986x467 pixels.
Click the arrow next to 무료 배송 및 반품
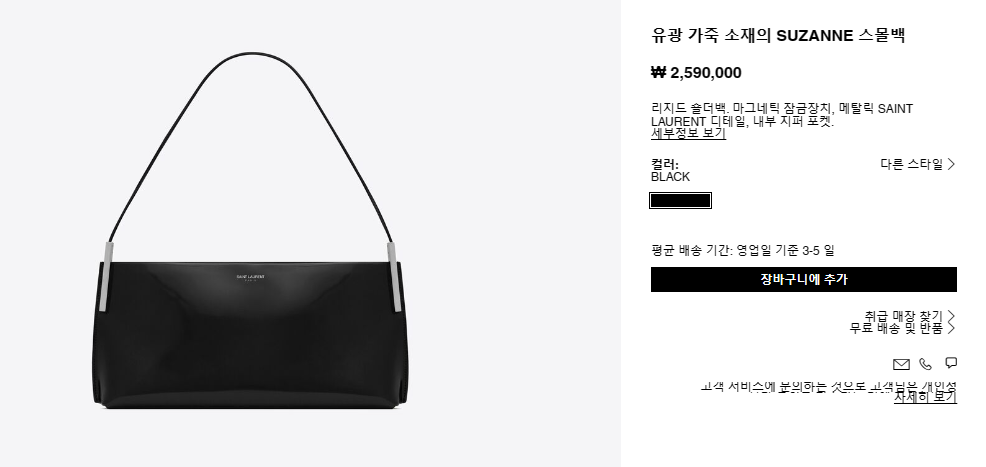(951, 328)
